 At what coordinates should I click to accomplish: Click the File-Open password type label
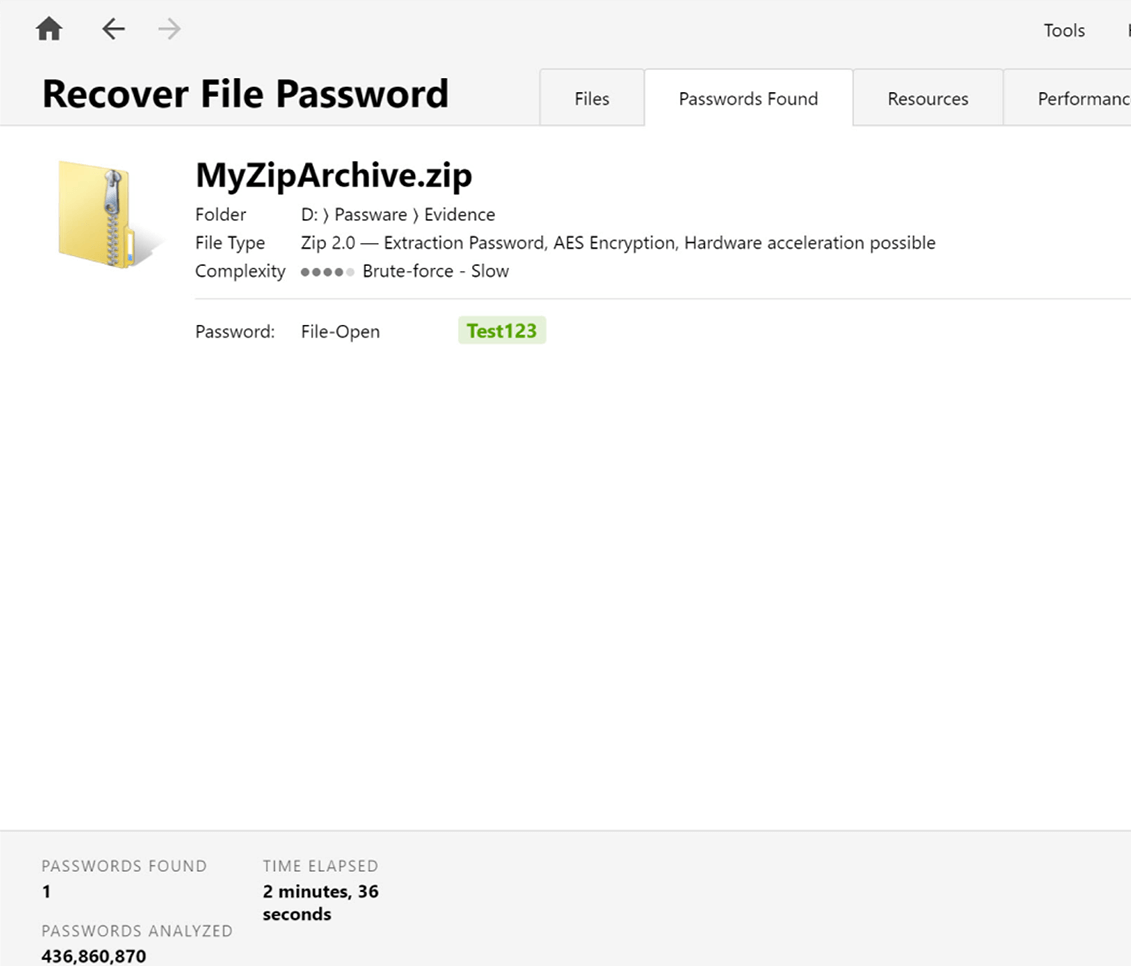pos(340,332)
